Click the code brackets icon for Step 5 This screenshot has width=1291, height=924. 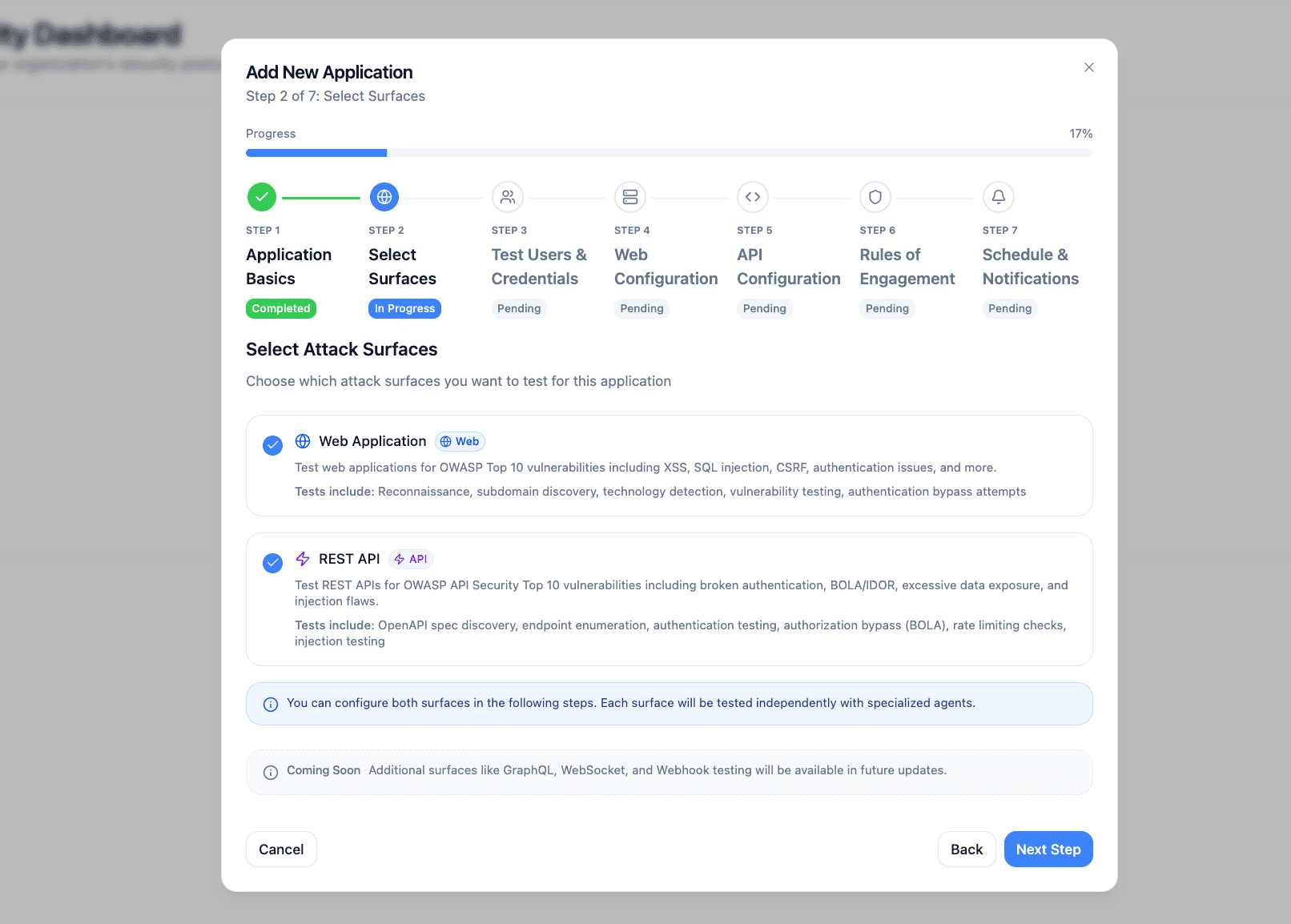pos(753,197)
